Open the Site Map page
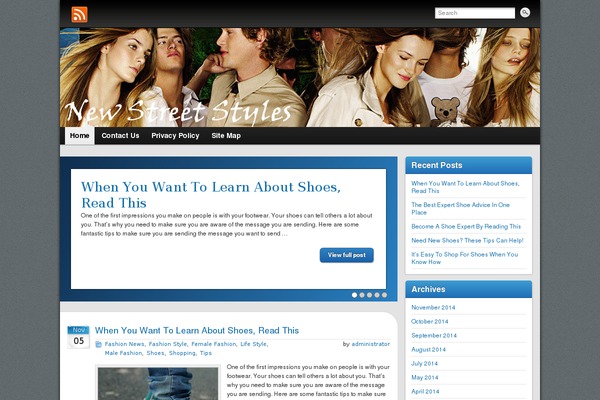 pos(226,136)
